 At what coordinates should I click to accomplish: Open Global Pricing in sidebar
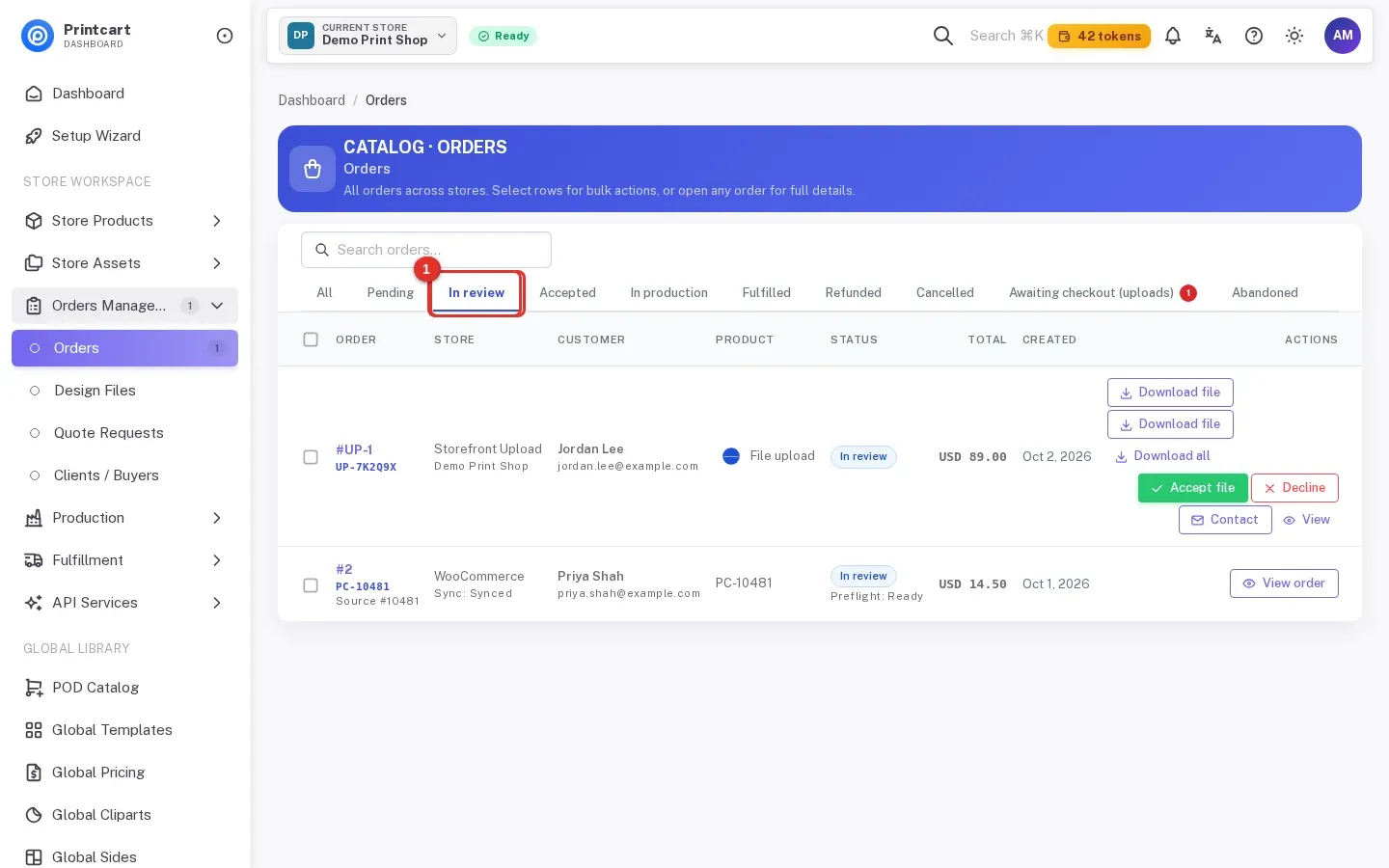tap(124, 773)
